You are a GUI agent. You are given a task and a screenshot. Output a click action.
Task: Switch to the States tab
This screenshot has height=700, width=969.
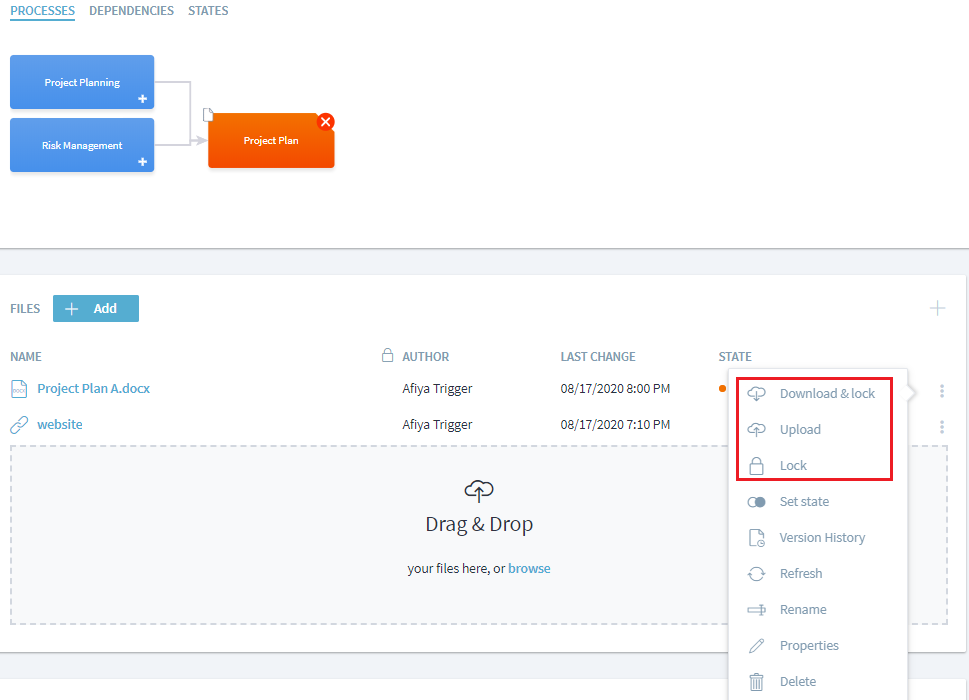pyautogui.click(x=208, y=11)
